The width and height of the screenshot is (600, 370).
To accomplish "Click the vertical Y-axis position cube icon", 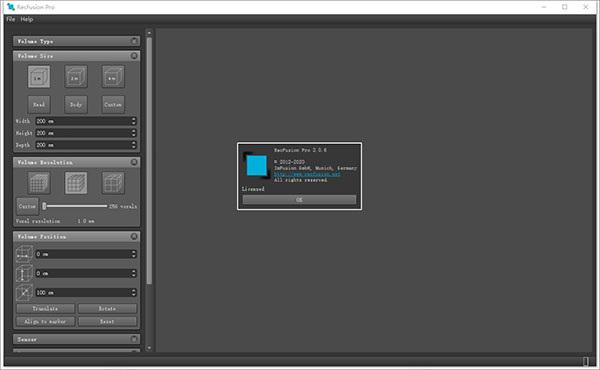I will pyautogui.click(x=24, y=273).
